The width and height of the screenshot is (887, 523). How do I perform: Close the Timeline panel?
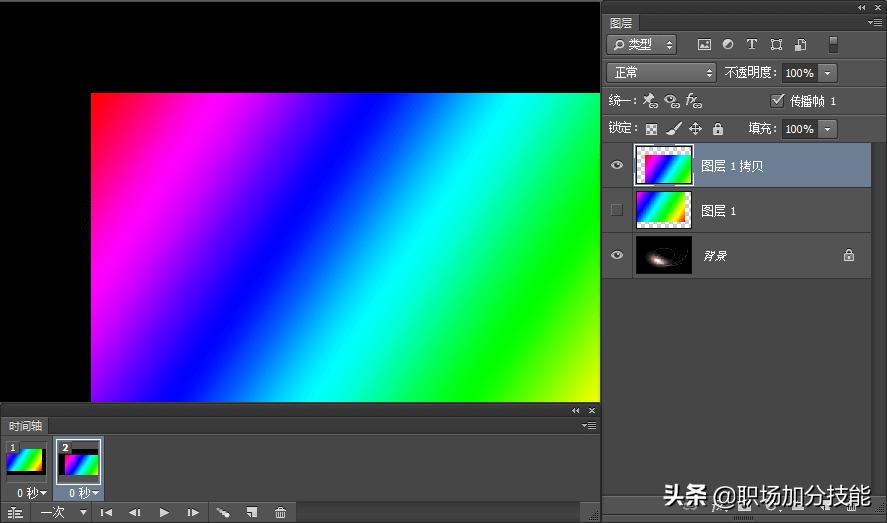click(x=592, y=410)
